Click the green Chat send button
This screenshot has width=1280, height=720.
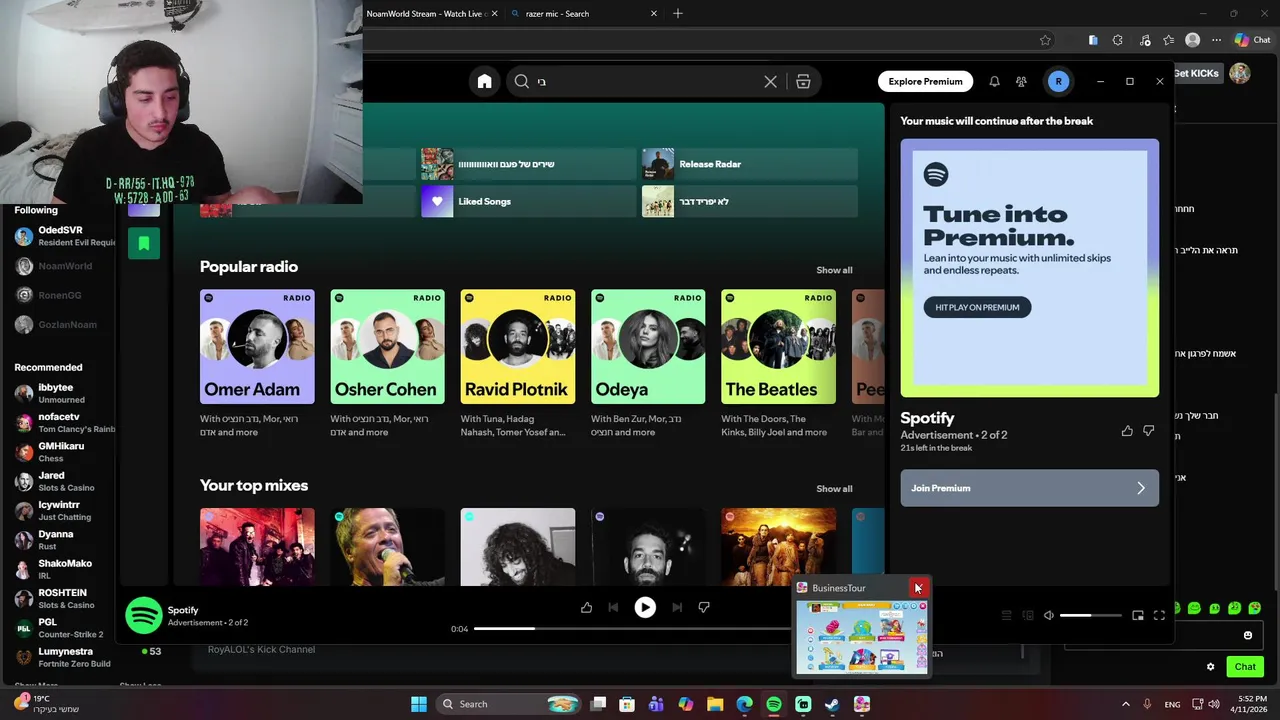(1245, 666)
